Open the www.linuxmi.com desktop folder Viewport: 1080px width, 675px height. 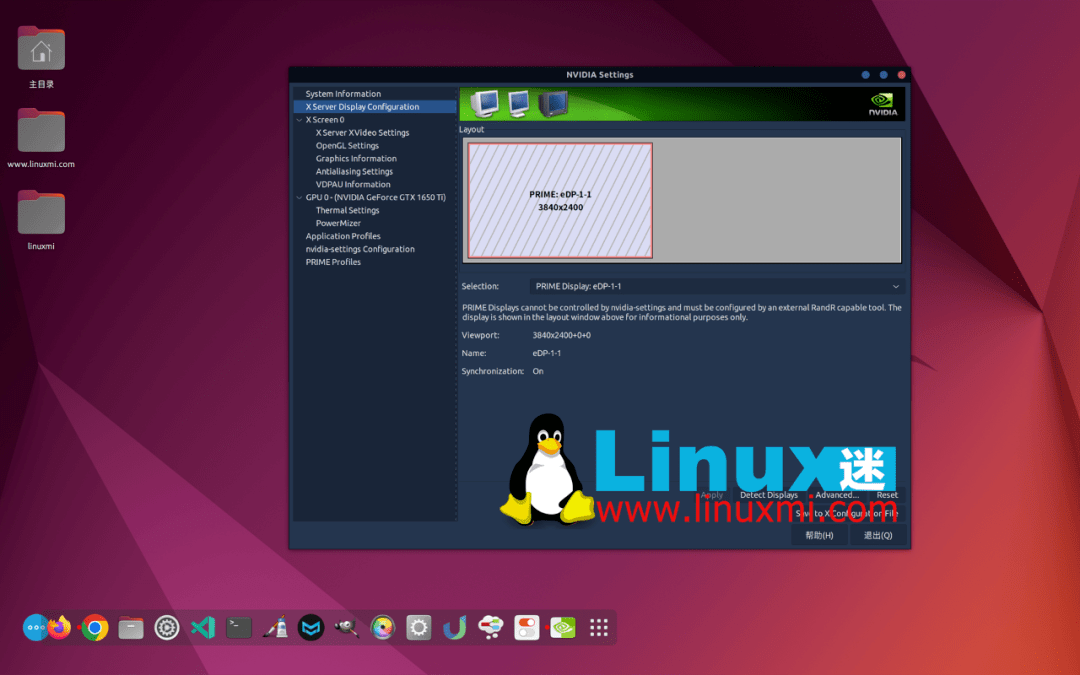[x=41, y=138]
